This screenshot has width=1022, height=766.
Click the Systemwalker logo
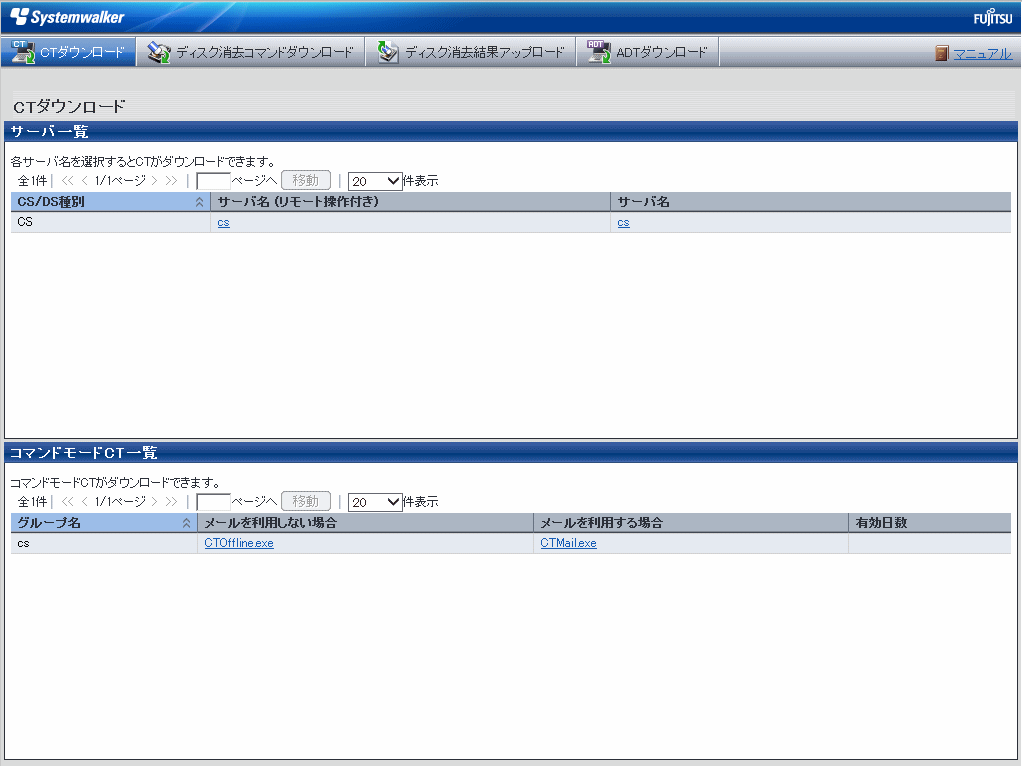pos(68,17)
